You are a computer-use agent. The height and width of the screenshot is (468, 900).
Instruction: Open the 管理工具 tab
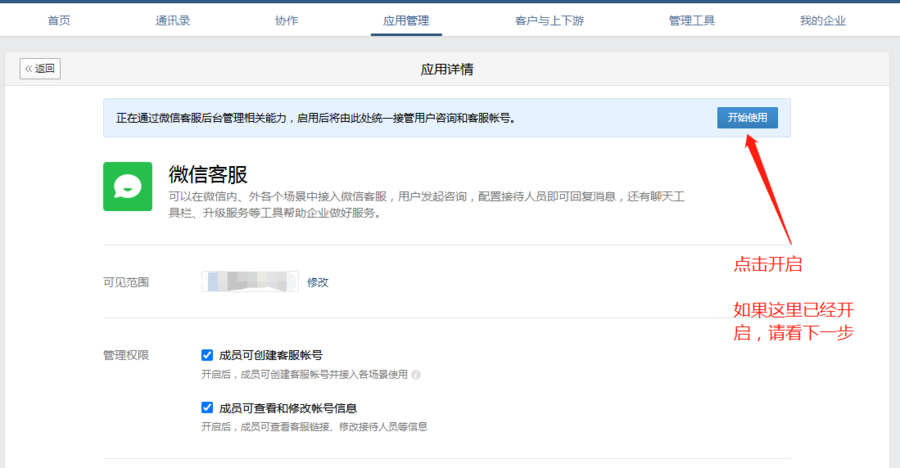point(692,21)
